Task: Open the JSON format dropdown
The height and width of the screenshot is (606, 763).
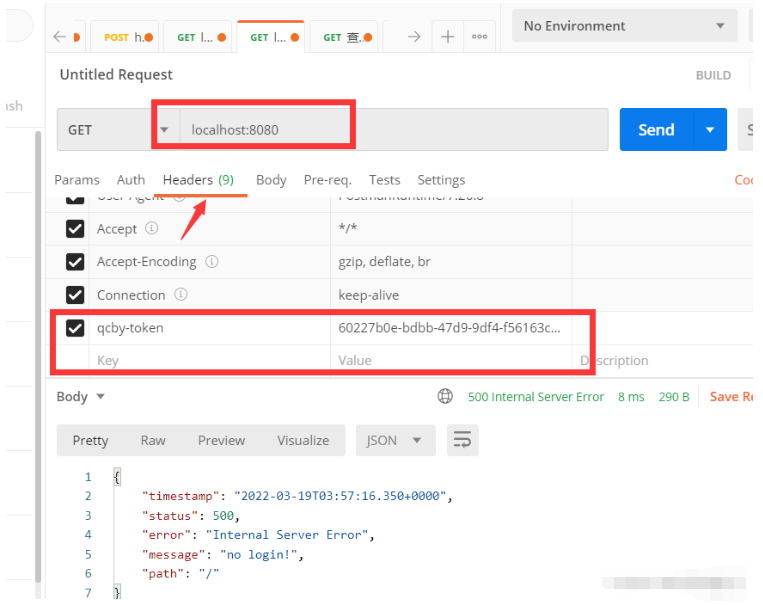Action: [395, 440]
